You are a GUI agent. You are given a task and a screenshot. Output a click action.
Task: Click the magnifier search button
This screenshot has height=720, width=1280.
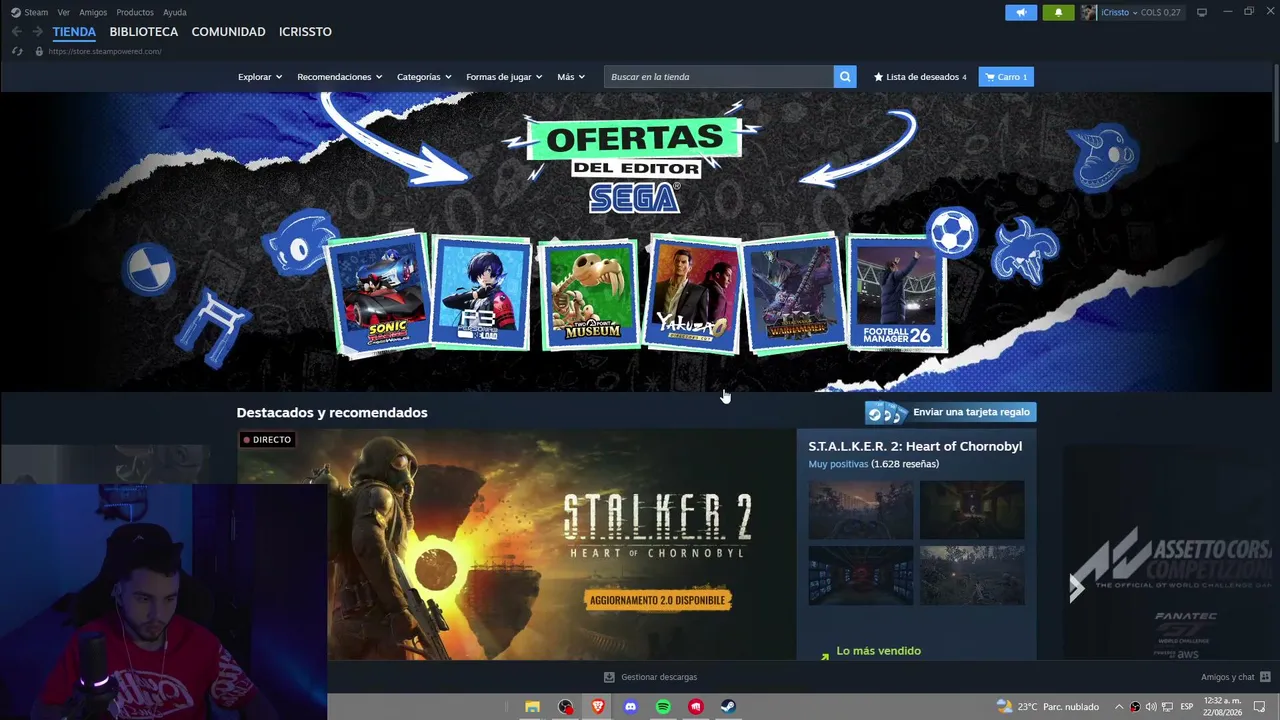[845, 77]
